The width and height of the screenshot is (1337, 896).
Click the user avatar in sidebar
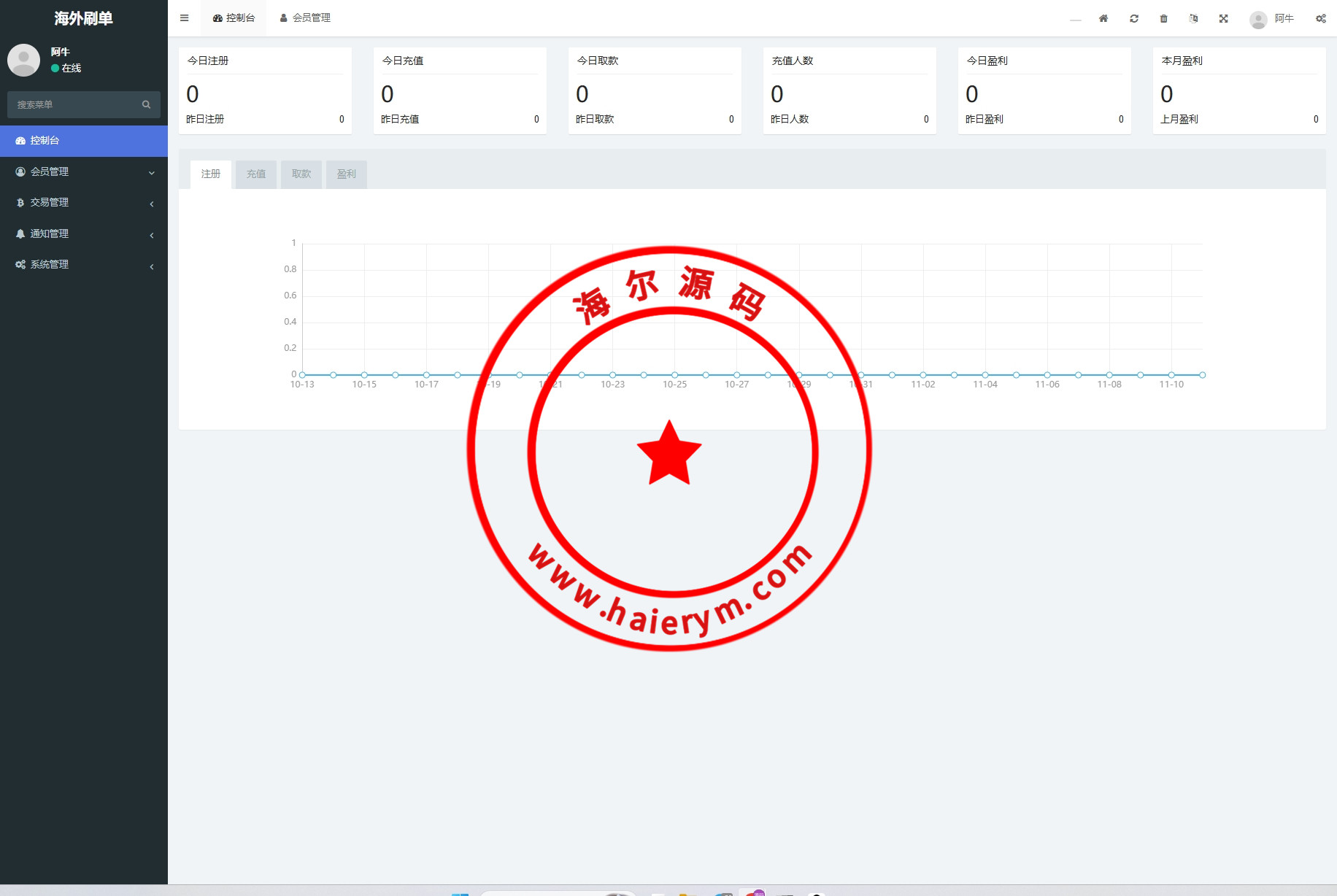[x=23, y=60]
